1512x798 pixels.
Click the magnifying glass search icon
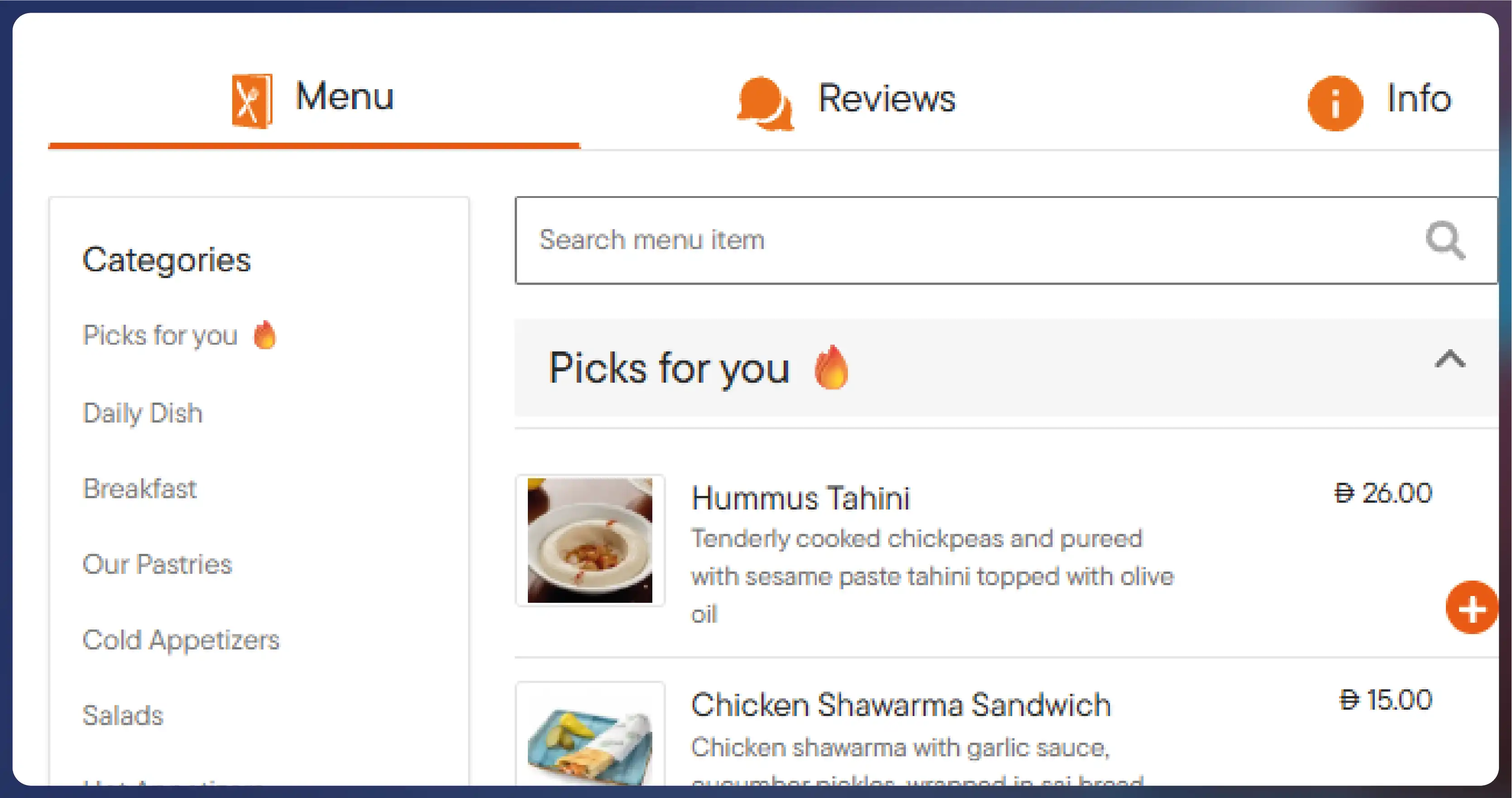click(1445, 240)
